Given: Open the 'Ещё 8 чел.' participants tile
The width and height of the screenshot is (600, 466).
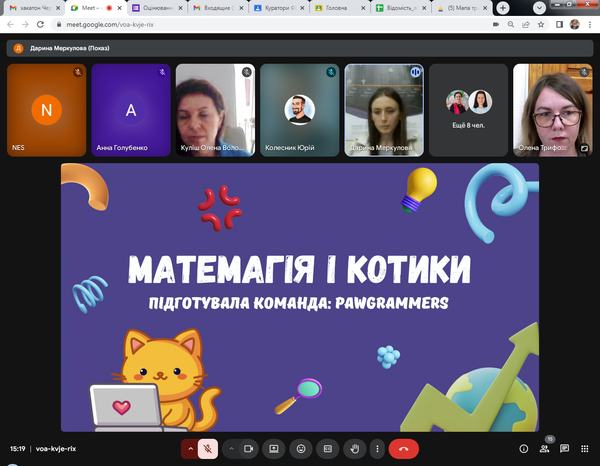Looking at the screenshot, I should pyautogui.click(x=468, y=110).
